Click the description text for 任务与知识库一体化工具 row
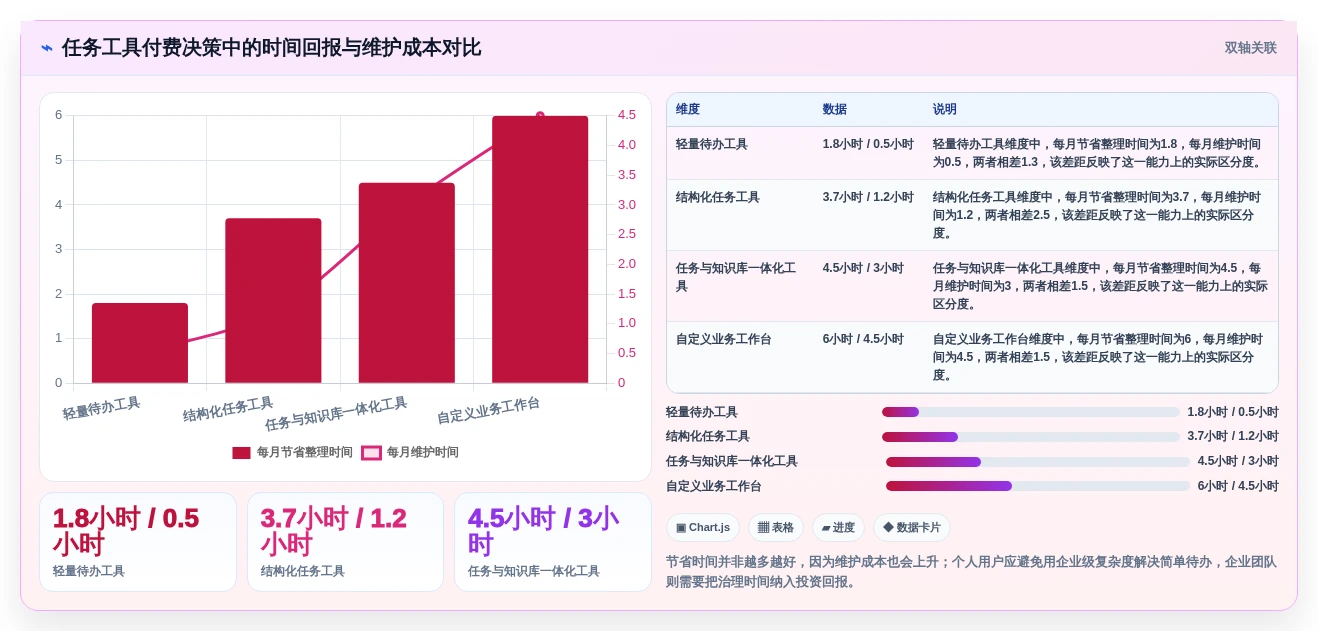Image resolution: width=1318 pixels, height=631 pixels. 1100,286
